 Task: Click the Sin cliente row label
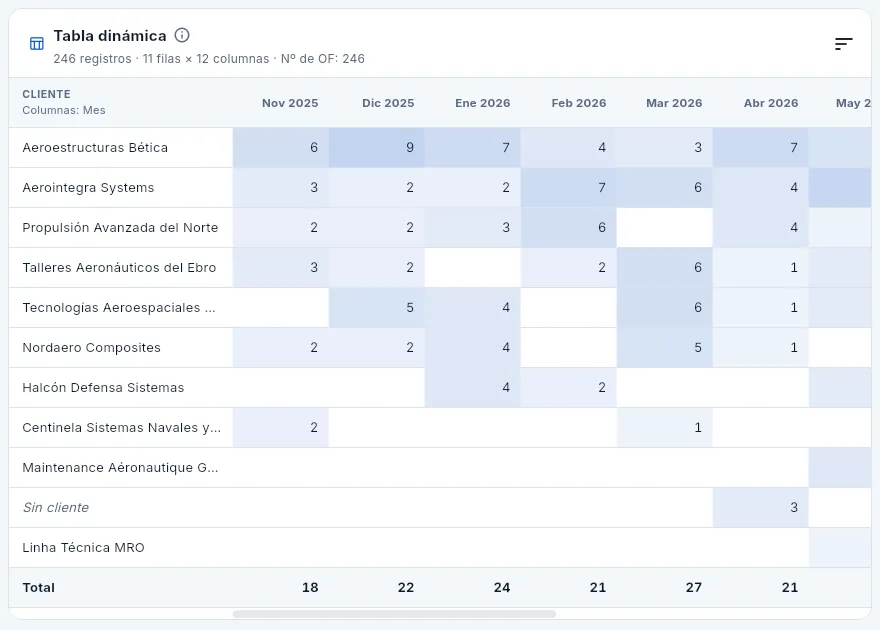pyautogui.click(x=56, y=508)
